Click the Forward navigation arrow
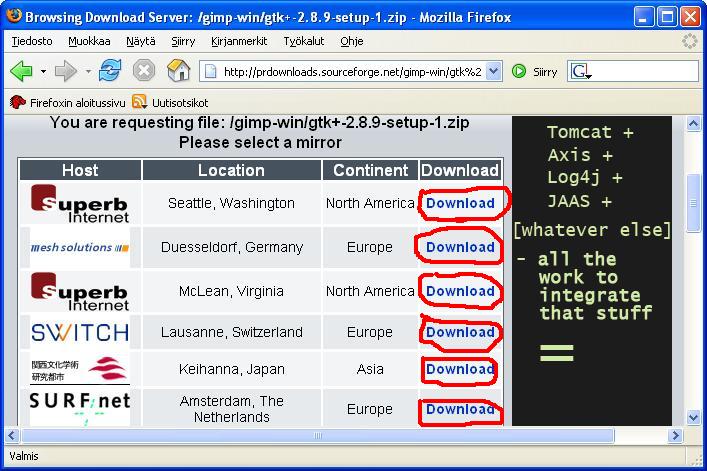Screen dimensions: 707x471 65,71
